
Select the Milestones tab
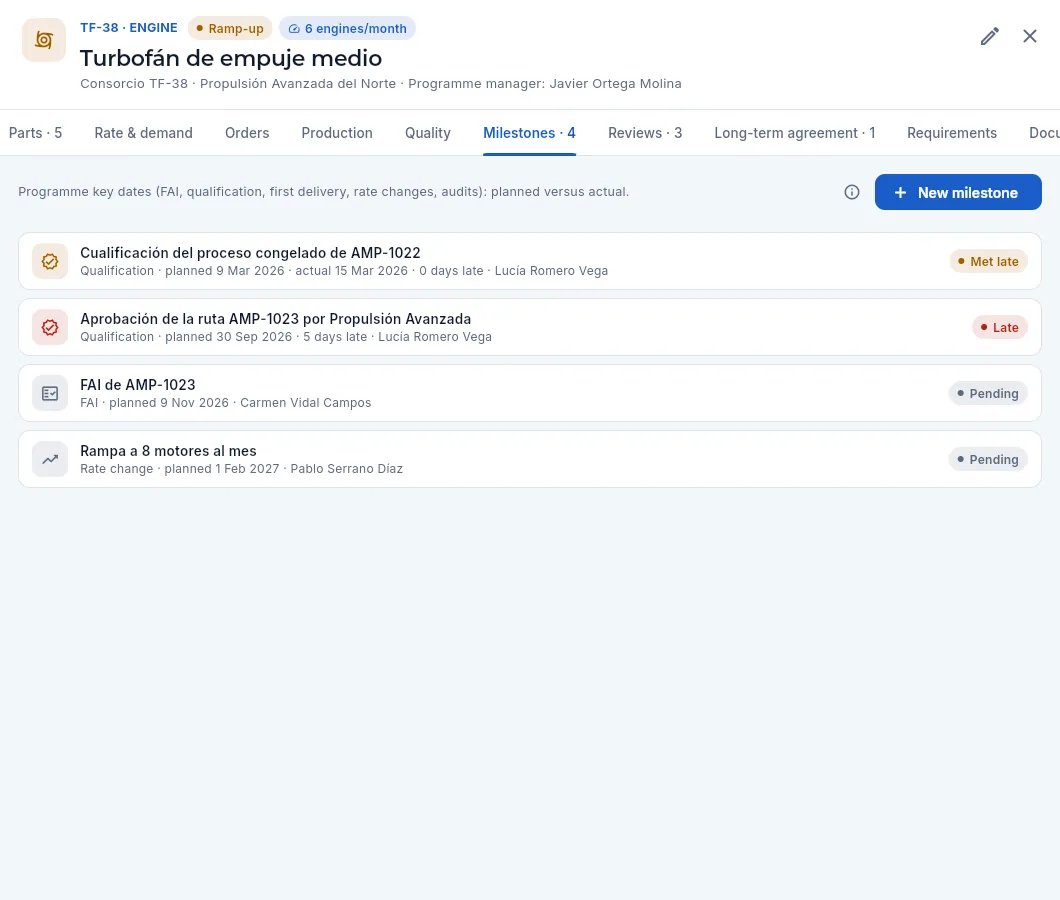click(529, 133)
